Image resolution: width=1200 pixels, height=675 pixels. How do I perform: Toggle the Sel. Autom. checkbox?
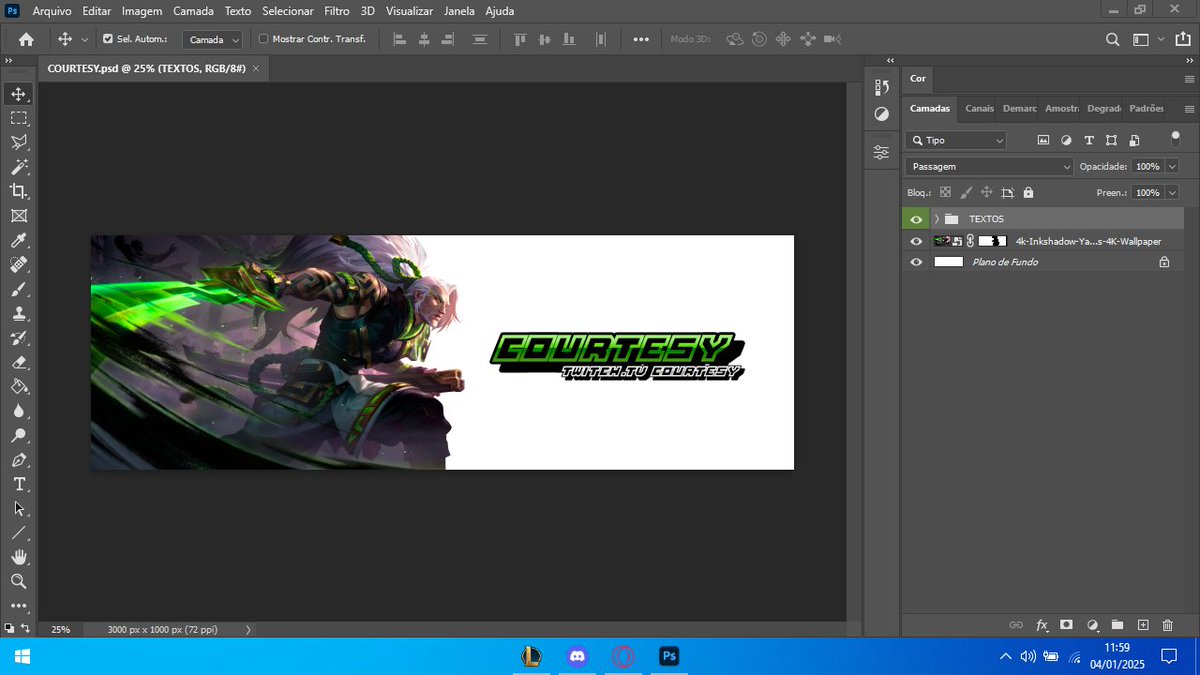(x=108, y=39)
